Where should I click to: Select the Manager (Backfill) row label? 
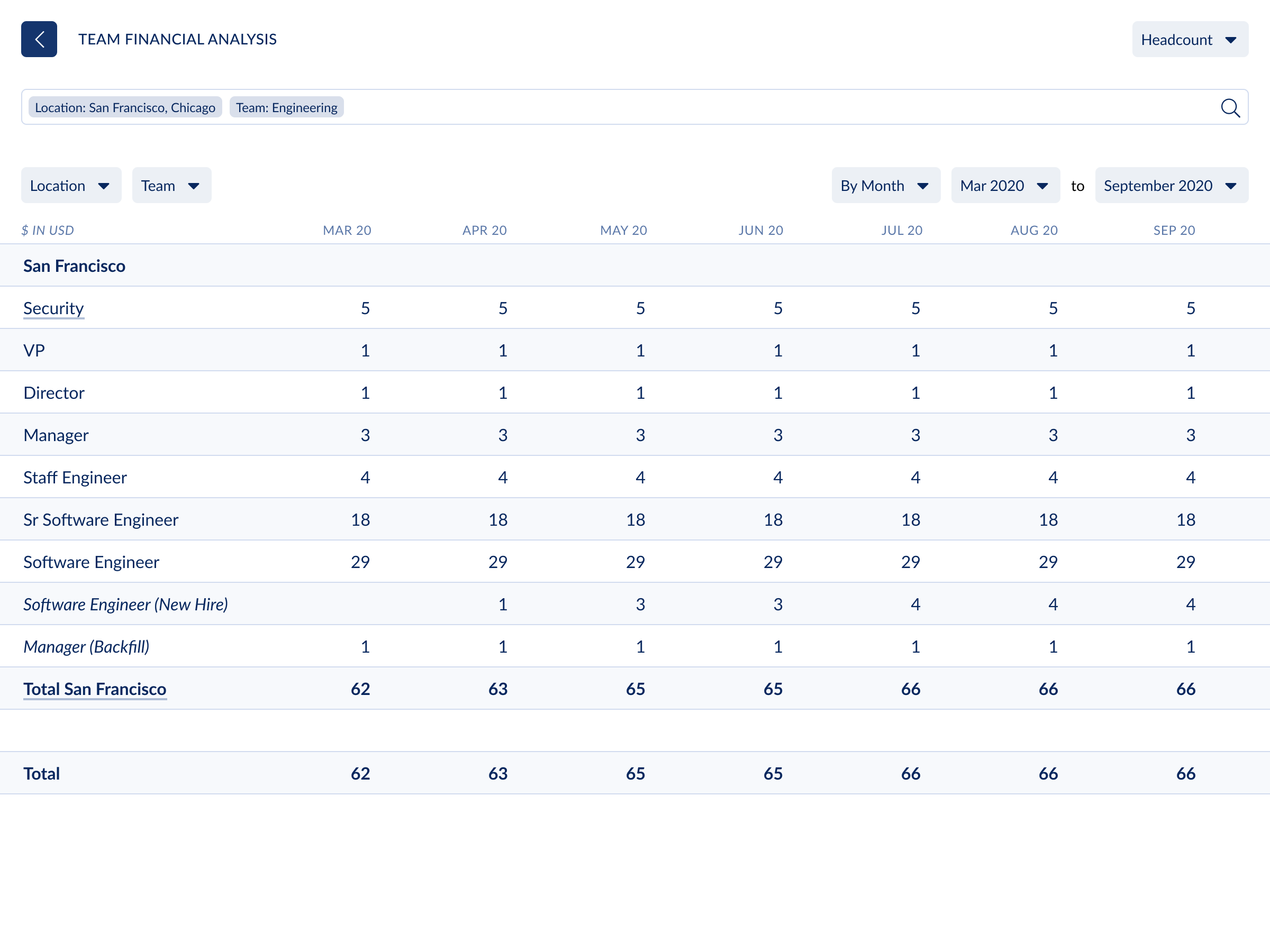pos(86,646)
